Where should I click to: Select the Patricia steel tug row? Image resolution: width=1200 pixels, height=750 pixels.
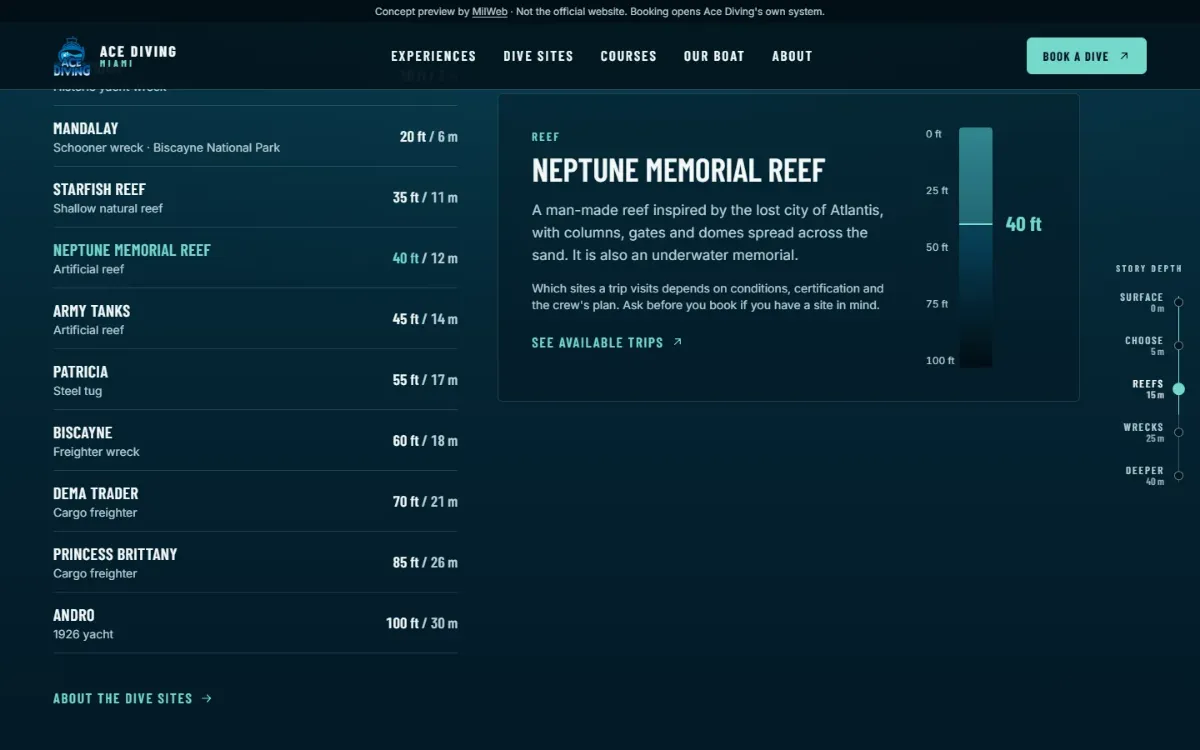click(x=255, y=380)
